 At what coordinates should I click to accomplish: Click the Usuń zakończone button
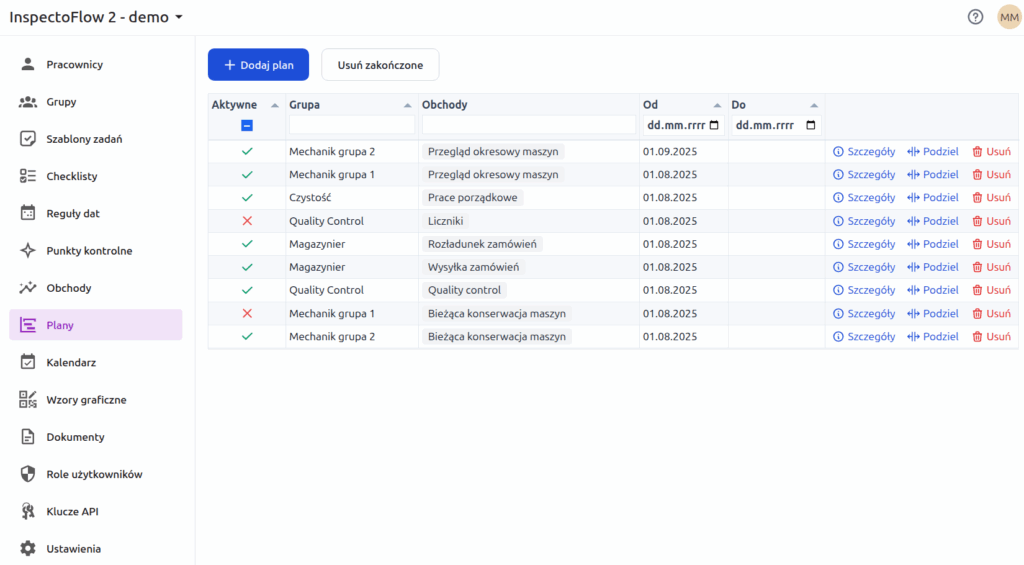coord(380,65)
